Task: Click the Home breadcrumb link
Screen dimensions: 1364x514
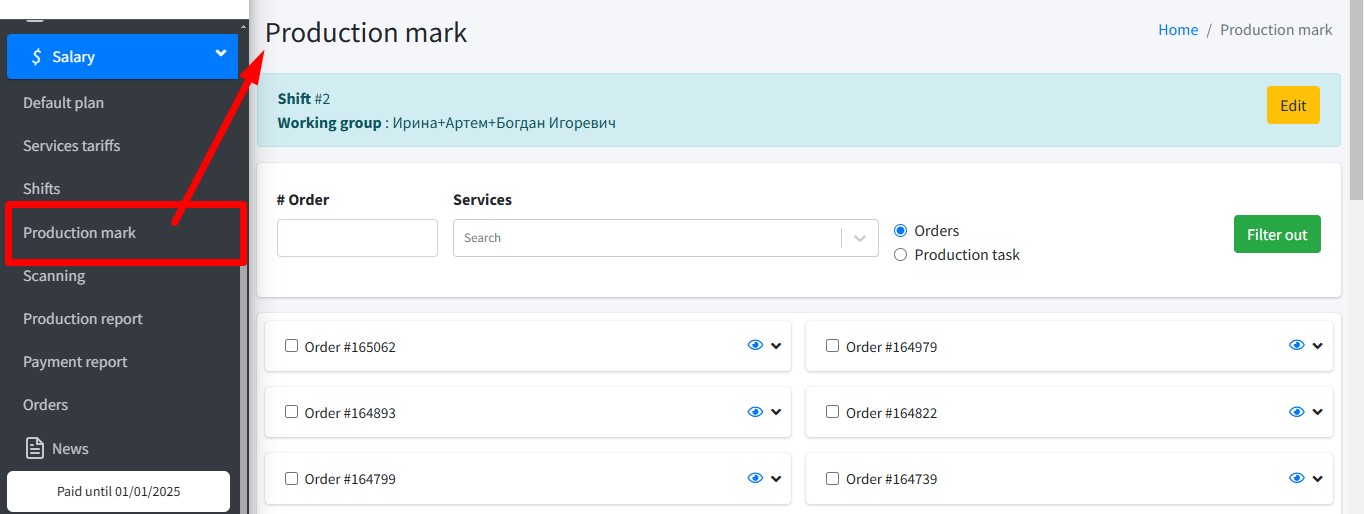Action: [x=1178, y=30]
